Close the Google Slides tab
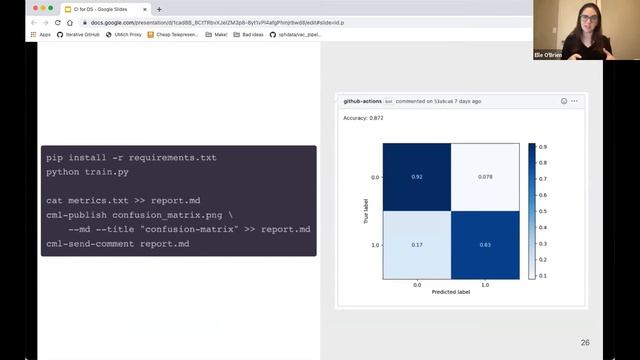The image size is (640, 360). (x=144, y=9)
